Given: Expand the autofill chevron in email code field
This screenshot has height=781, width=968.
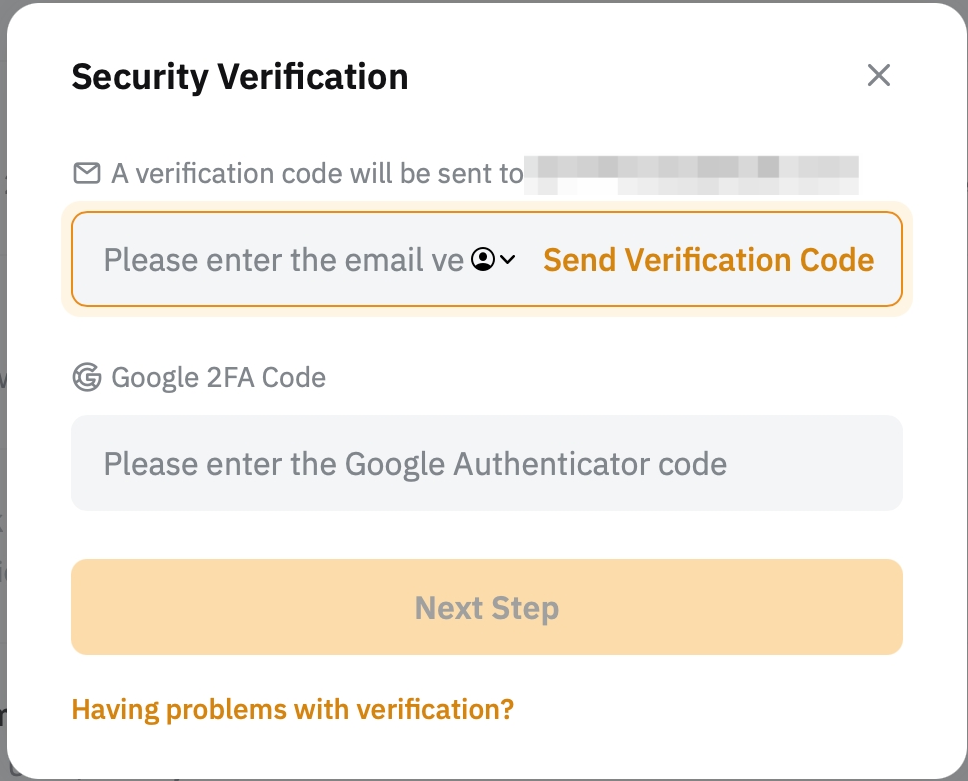Looking at the screenshot, I should (508, 260).
